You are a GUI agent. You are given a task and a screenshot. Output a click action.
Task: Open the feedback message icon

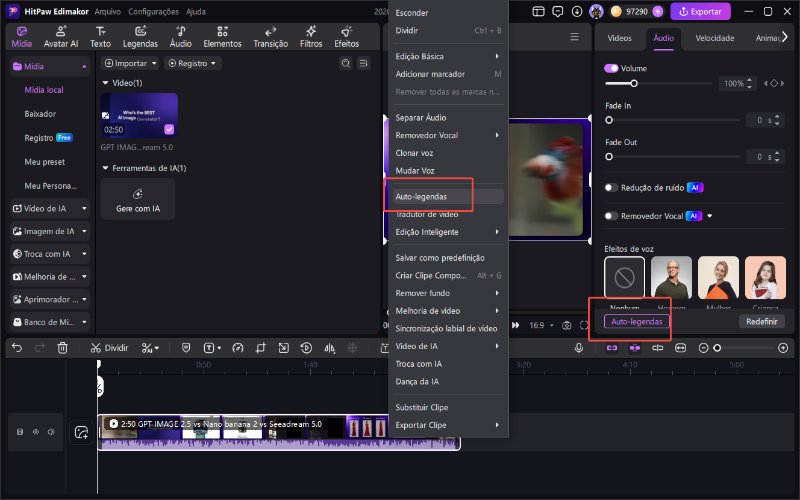[x=558, y=11]
